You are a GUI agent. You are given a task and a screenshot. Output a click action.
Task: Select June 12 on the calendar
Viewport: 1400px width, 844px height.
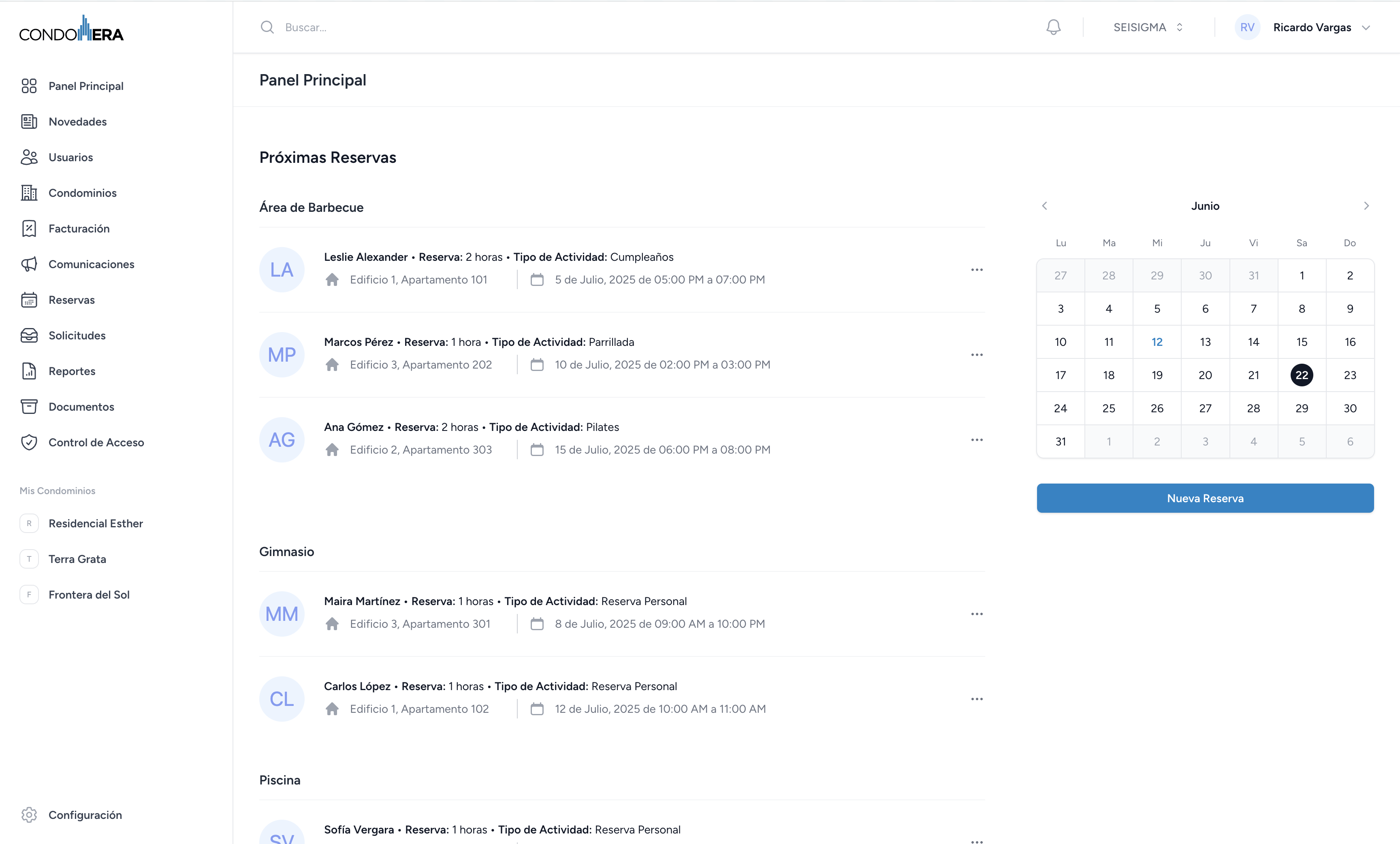(1157, 342)
